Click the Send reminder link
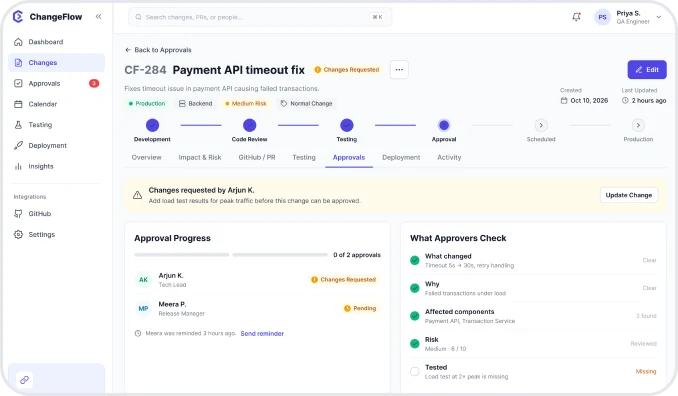The width and height of the screenshot is (678, 396). coord(262,334)
